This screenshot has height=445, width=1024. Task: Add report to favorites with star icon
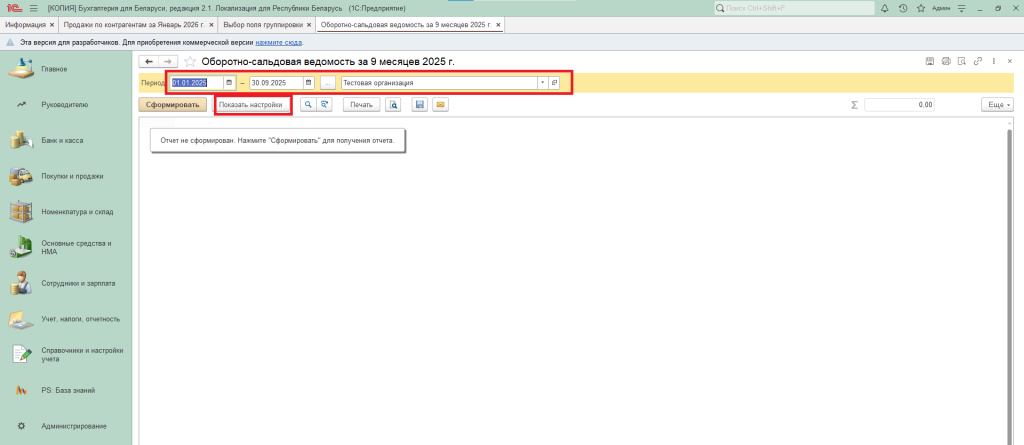pyautogui.click(x=190, y=62)
